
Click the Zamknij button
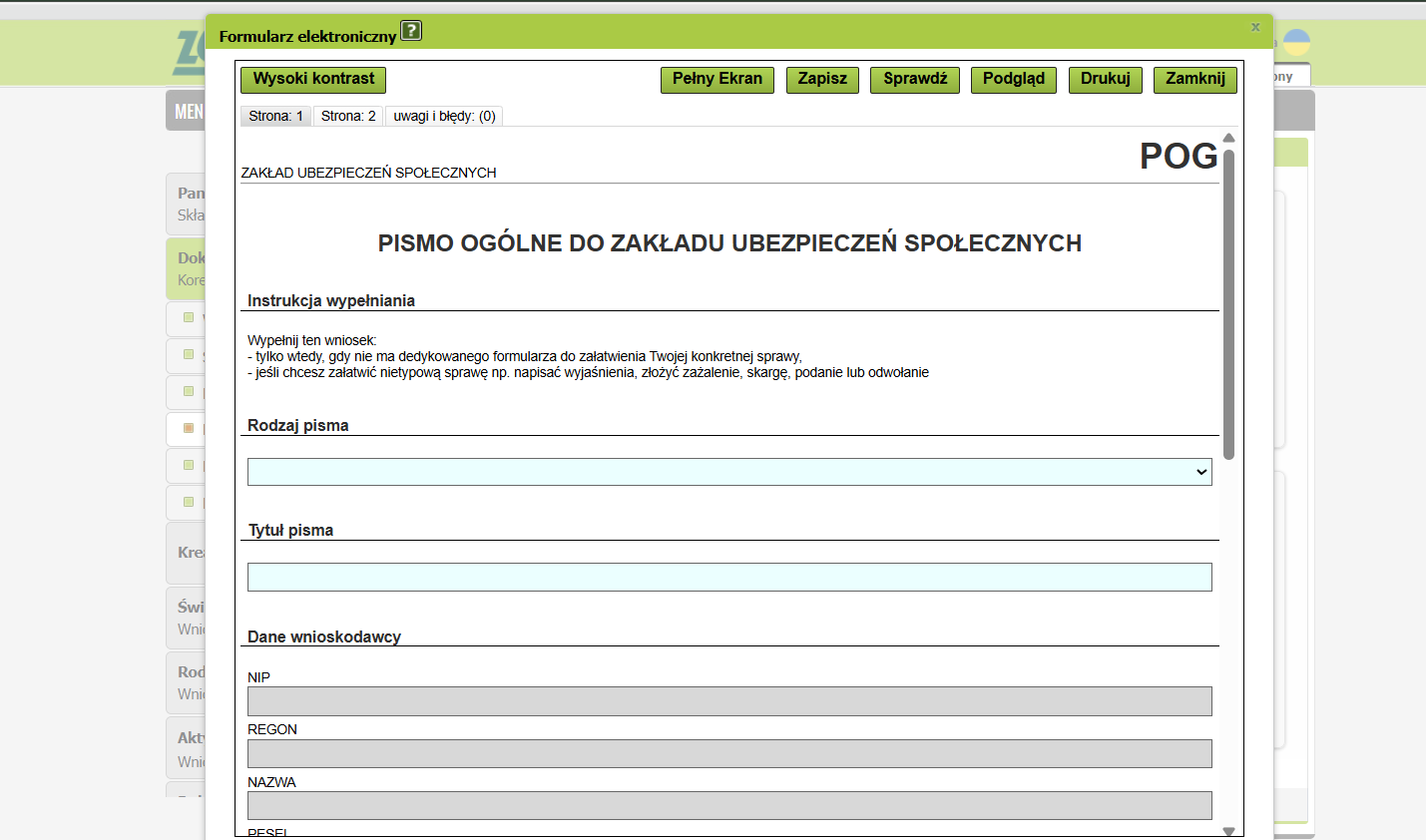click(1194, 80)
